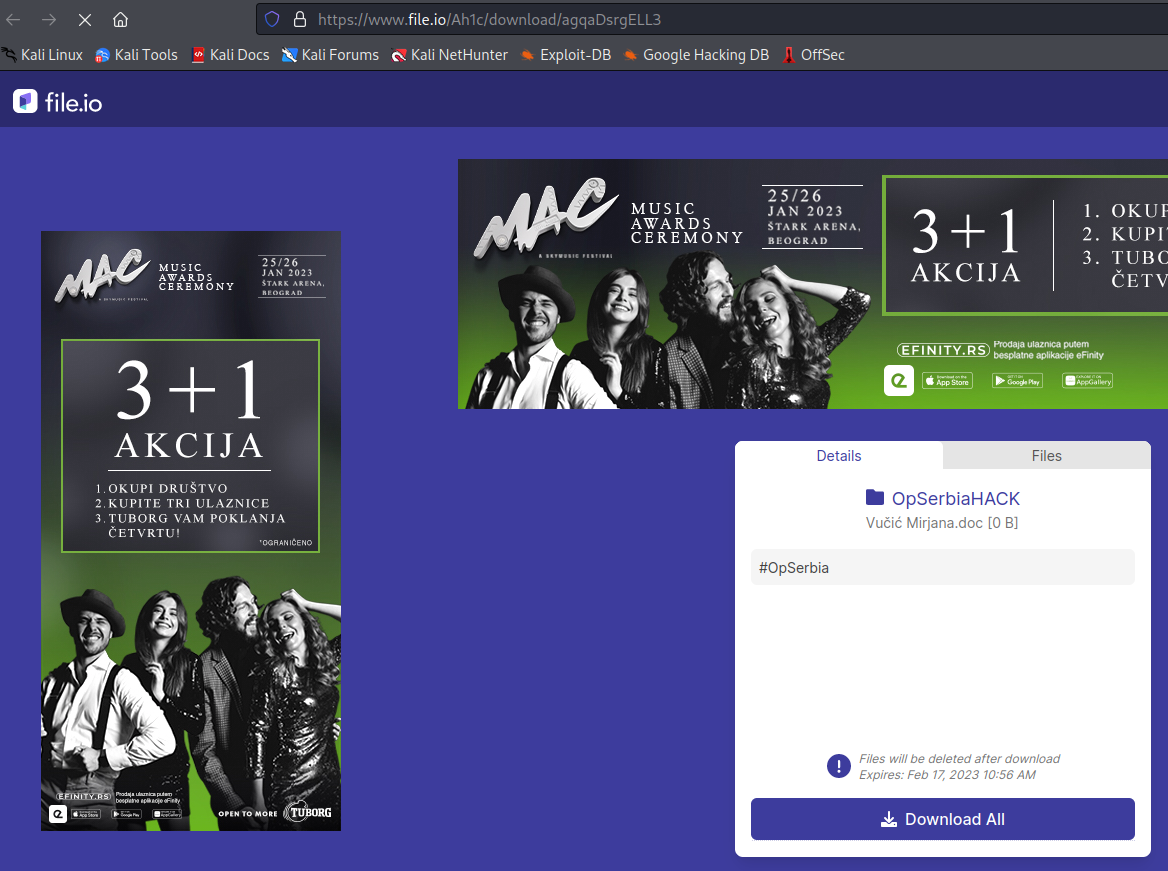The width and height of the screenshot is (1168, 871).
Task: Open the horizontal MAC Music Awards banner
Action: pyautogui.click(x=813, y=284)
